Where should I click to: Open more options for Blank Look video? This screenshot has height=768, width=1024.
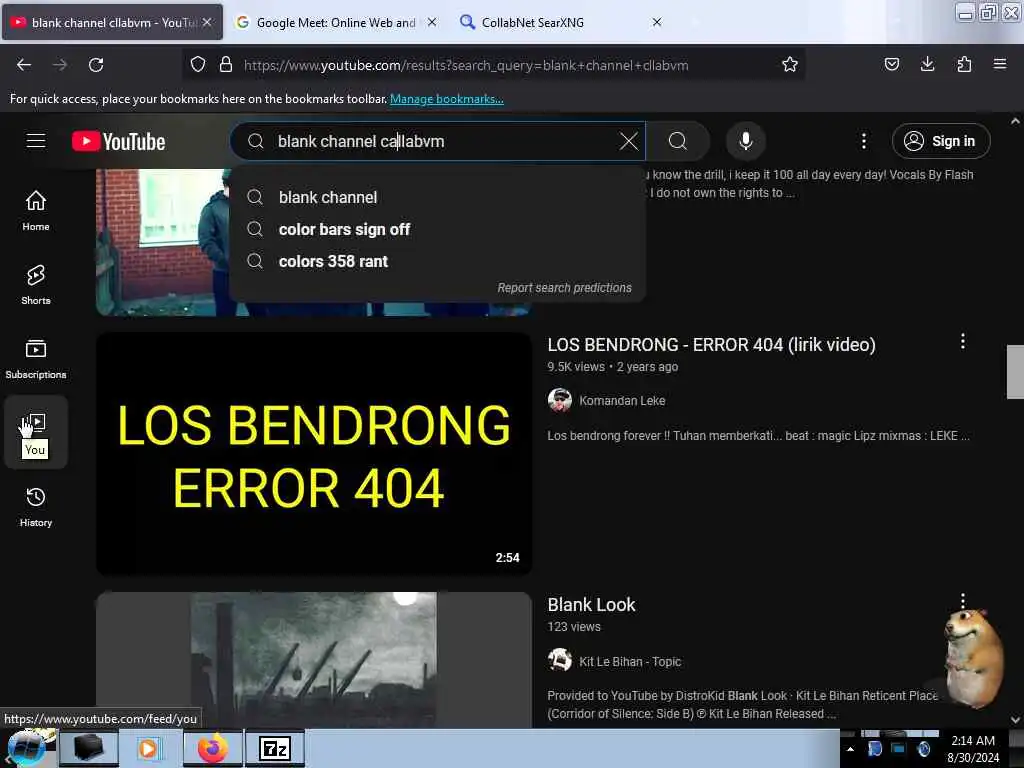pos(963,600)
